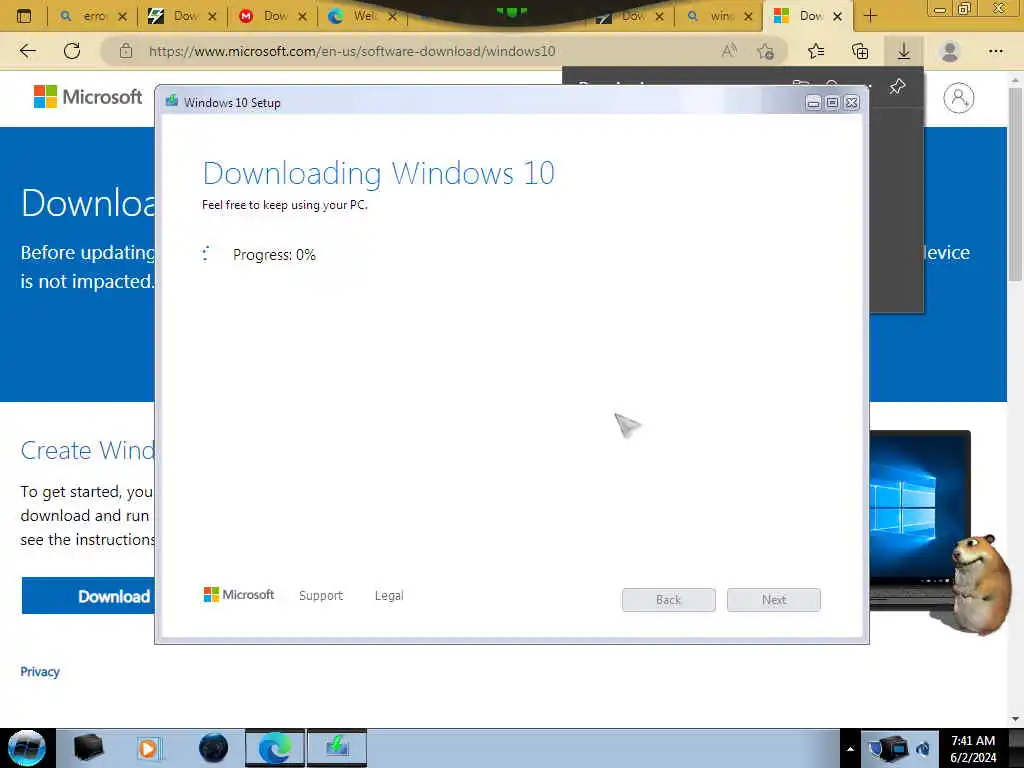
Task: Click the Windows 10 Setup title bar icon
Action: click(172, 101)
